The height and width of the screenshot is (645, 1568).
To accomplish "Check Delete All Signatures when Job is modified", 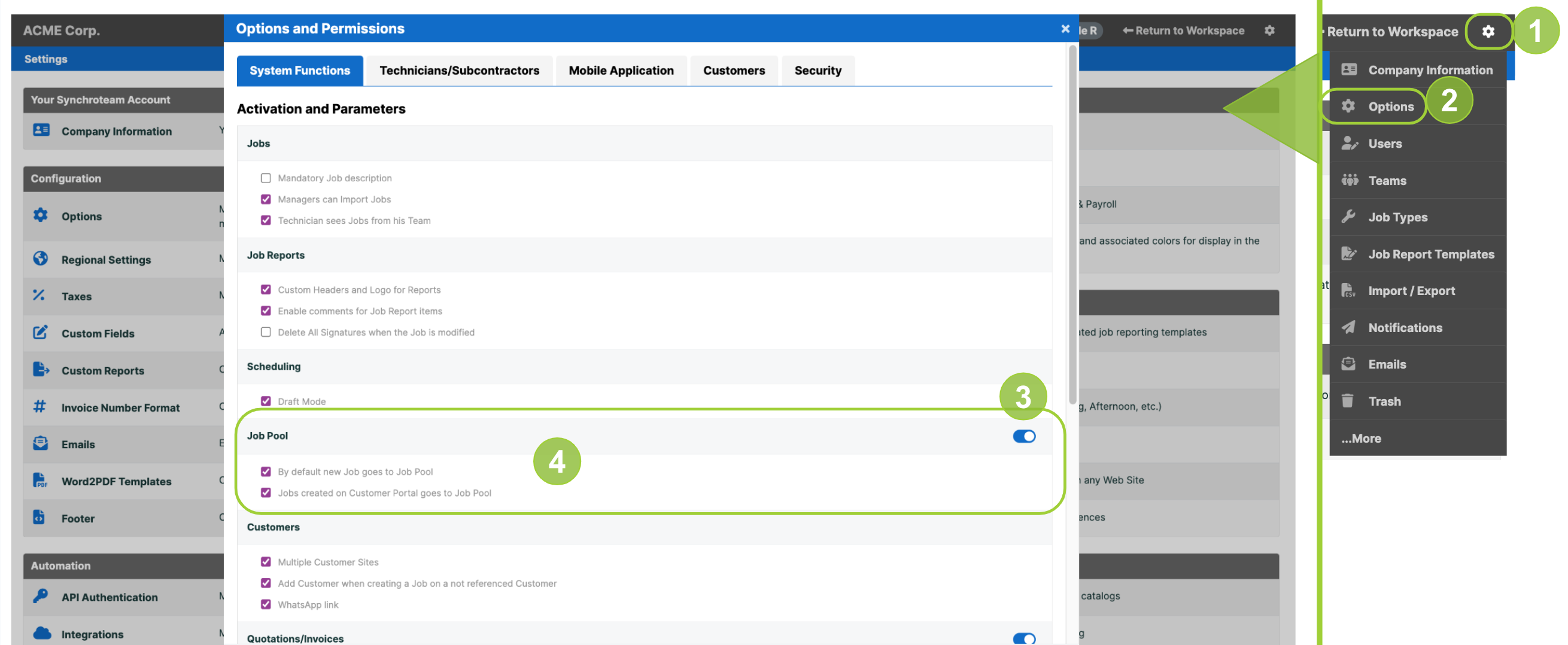I will [266, 332].
